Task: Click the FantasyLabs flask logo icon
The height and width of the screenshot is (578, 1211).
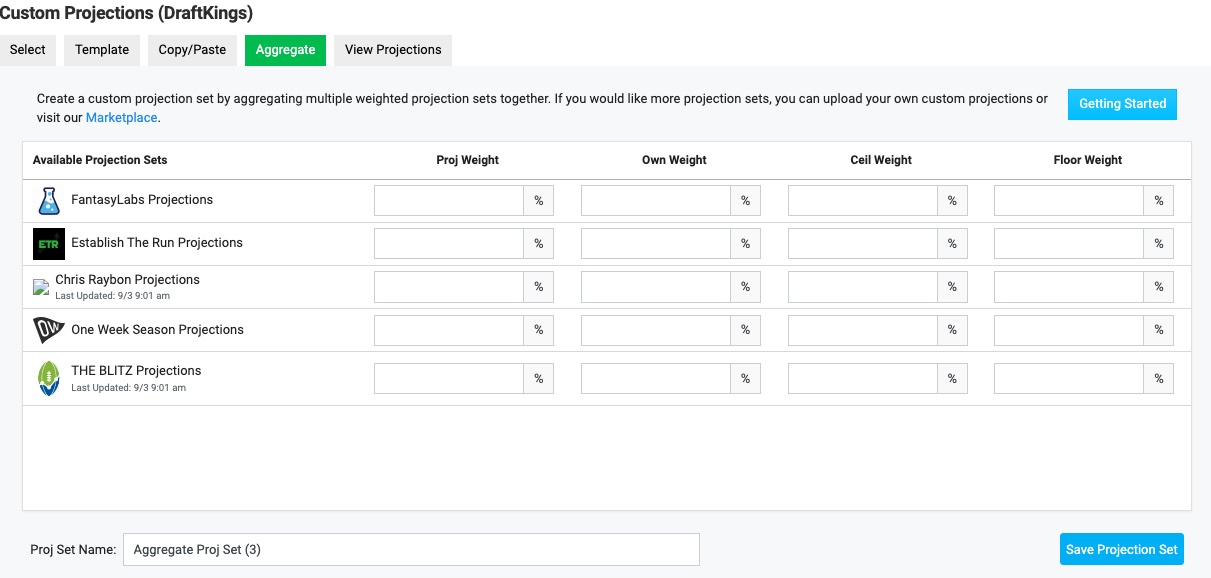Action: coord(49,201)
